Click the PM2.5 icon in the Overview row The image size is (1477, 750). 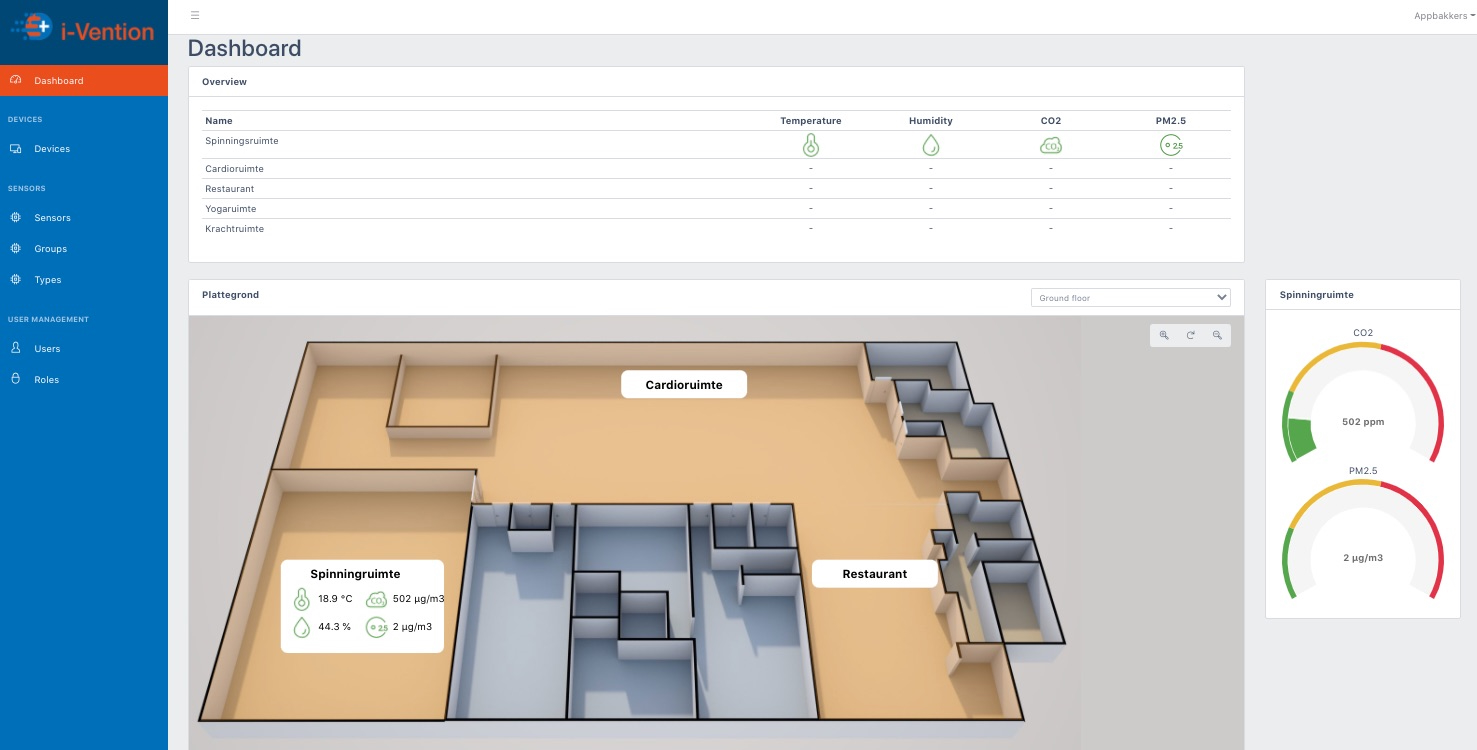click(x=1170, y=144)
